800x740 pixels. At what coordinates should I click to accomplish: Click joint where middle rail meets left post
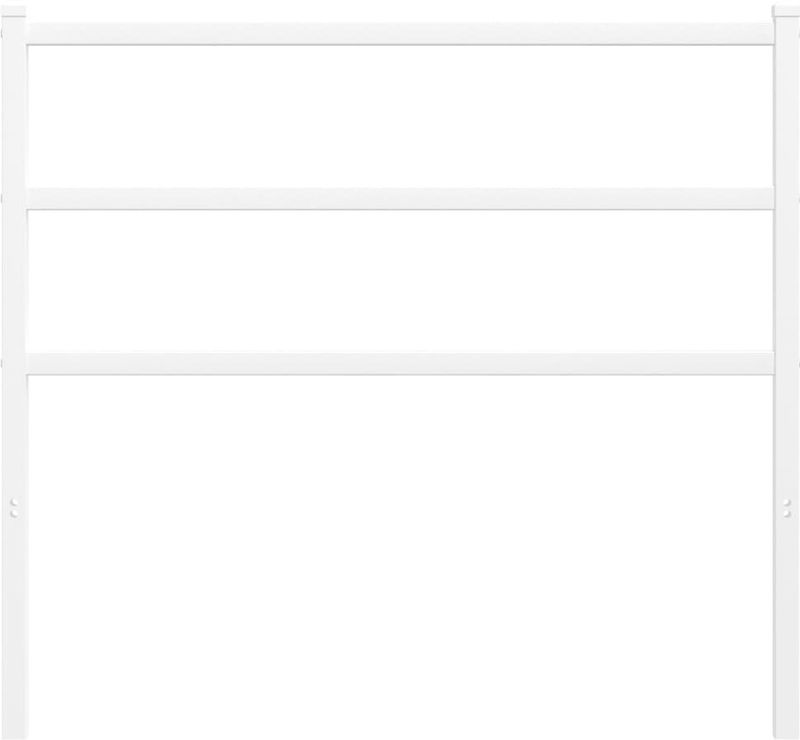tap(27, 199)
